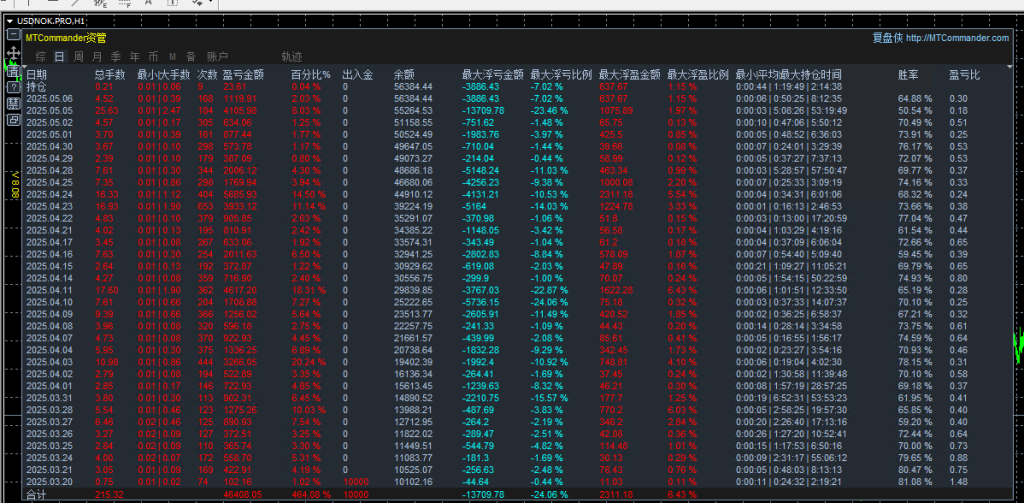The image size is (1024, 503).
Task: Expand the USDNOK.PRO,H1 chart title arrow
Action: click(9, 20)
